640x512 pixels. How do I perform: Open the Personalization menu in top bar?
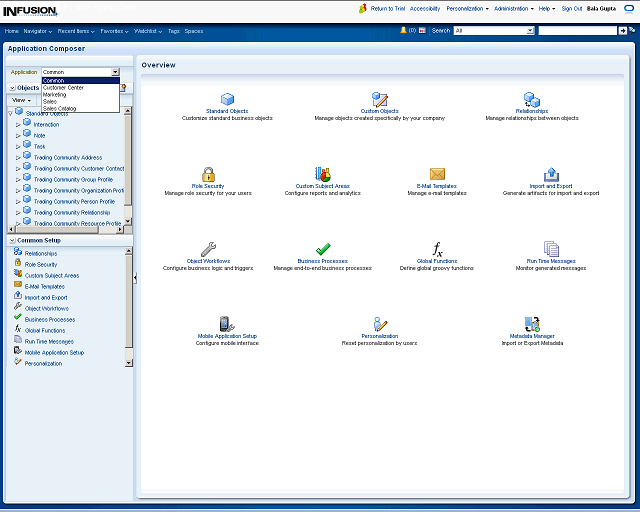click(467, 9)
